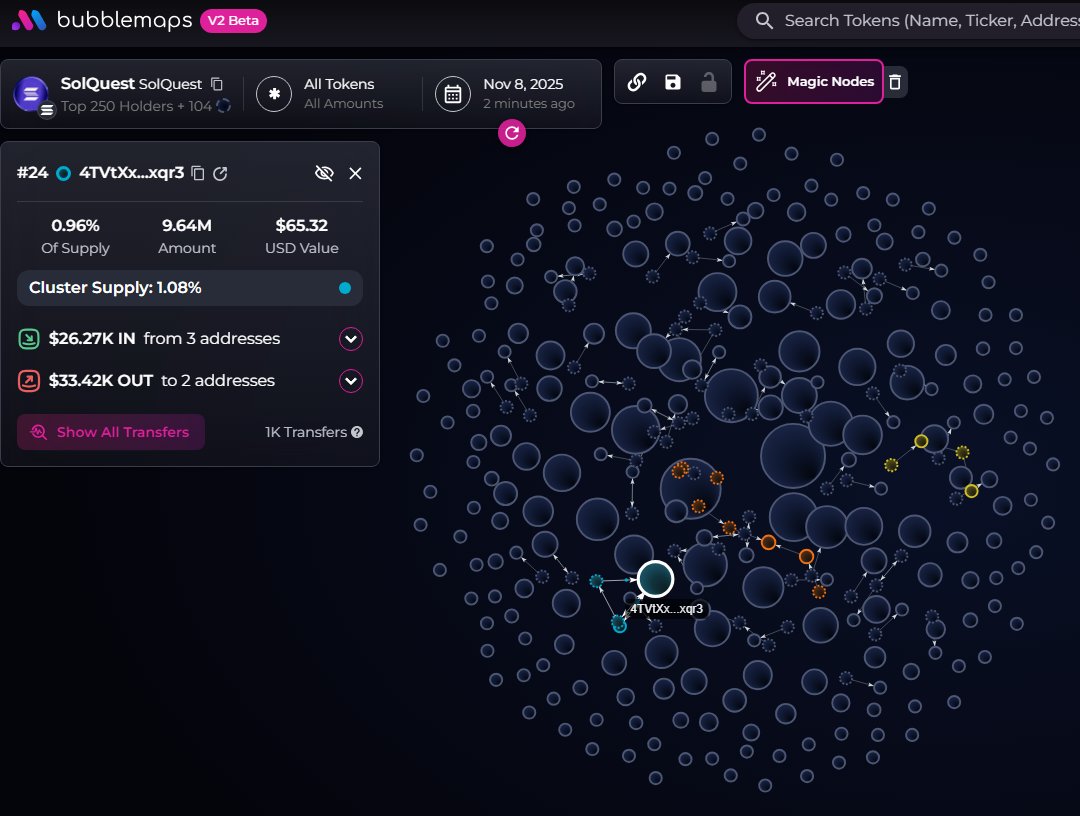Viewport: 1080px width, 816px height.
Task: Expand the $33.42K OUT addresses list
Action: 350,381
